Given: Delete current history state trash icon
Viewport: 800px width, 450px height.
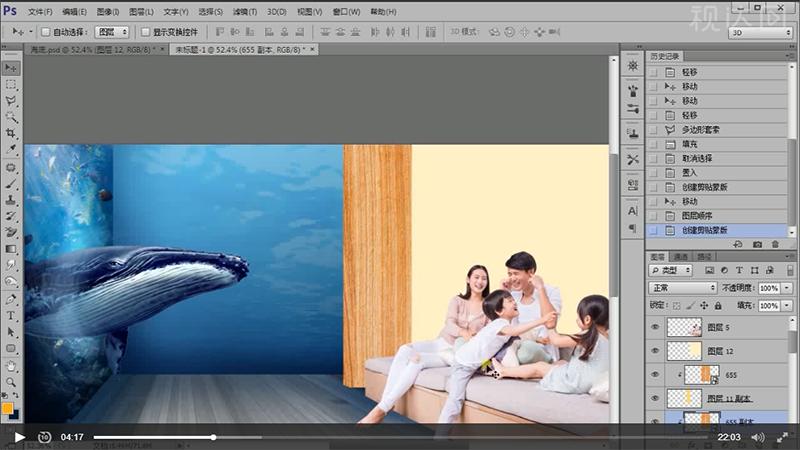Looking at the screenshot, I should pyautogui.click(x=775, y=244).
